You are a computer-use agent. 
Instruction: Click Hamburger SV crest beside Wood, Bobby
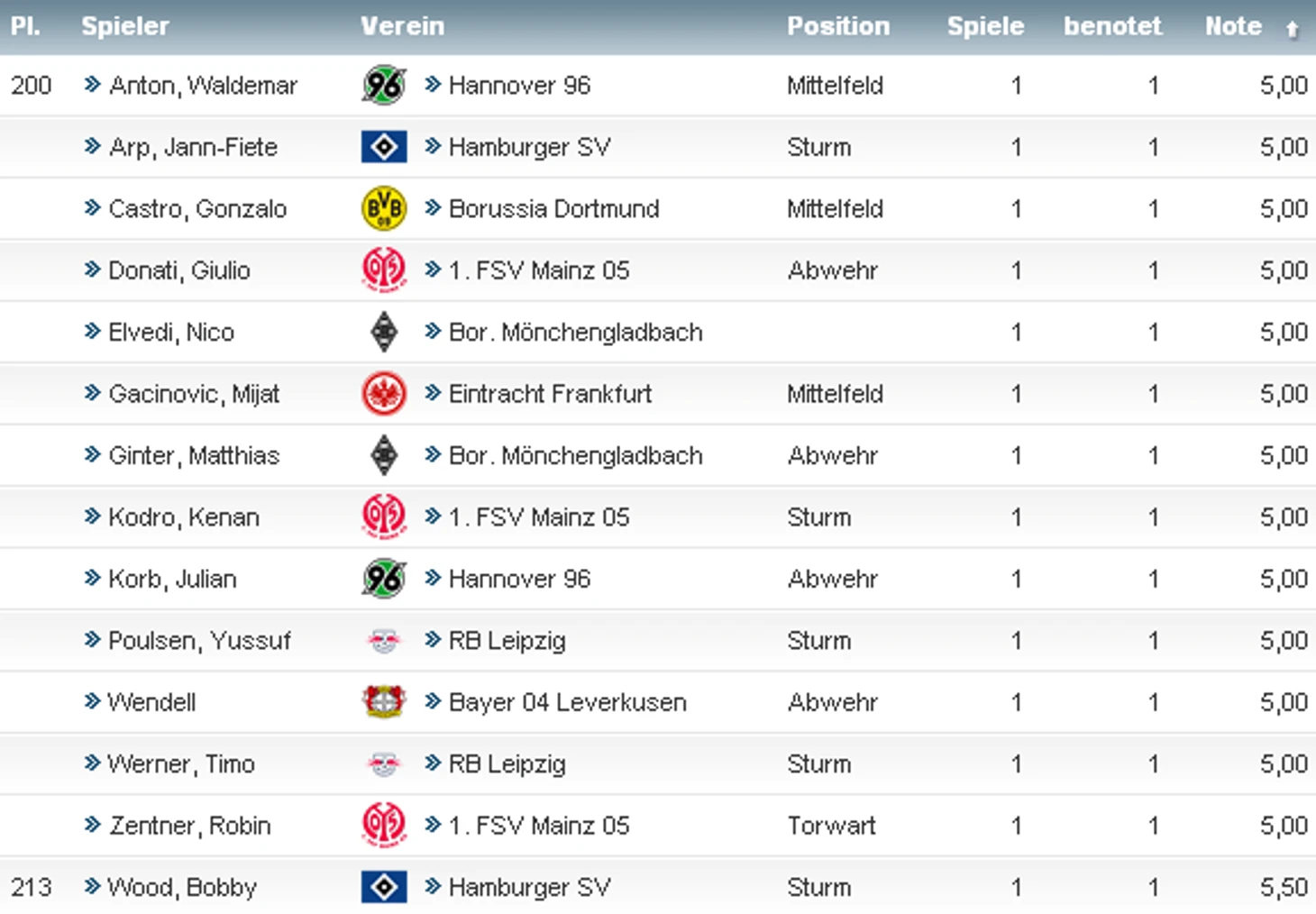click(x=384, y=888)
